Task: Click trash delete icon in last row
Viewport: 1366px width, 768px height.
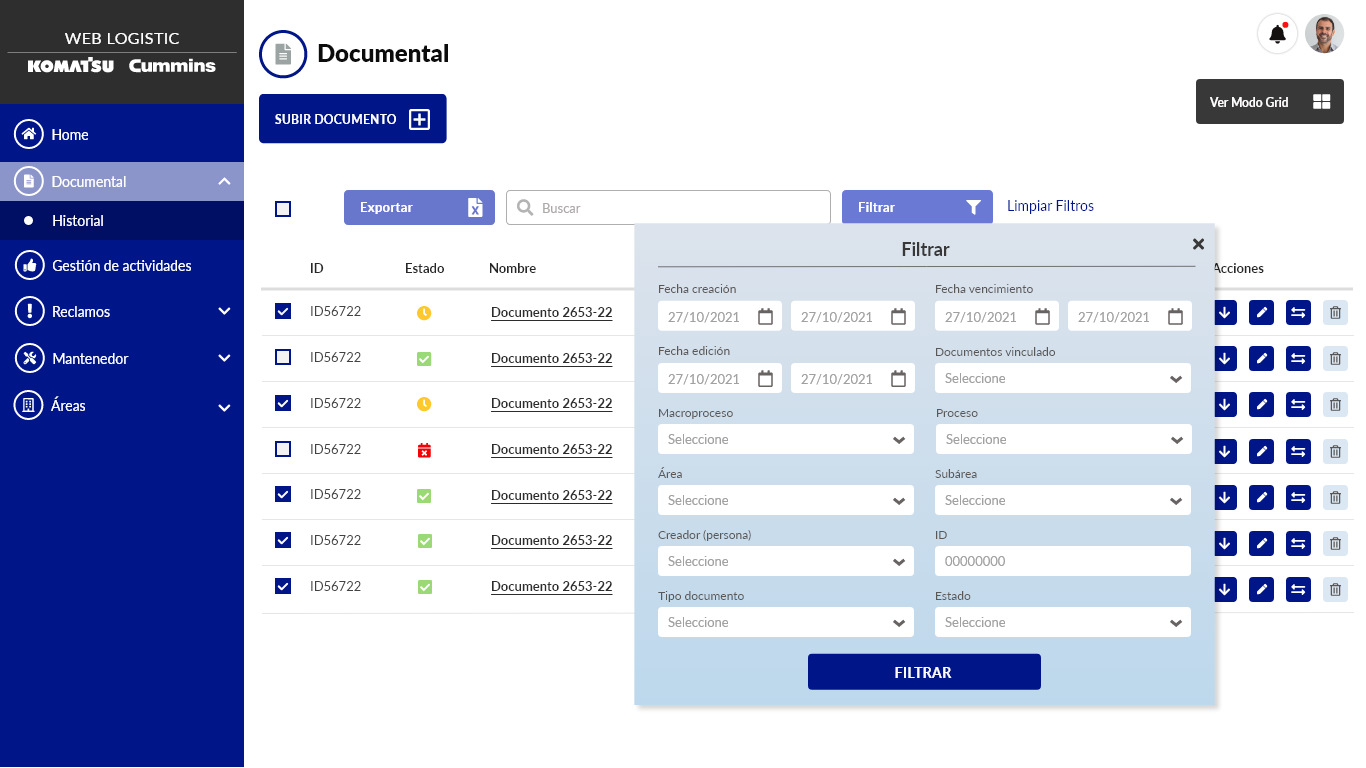Action: [x=1335, y=589]
